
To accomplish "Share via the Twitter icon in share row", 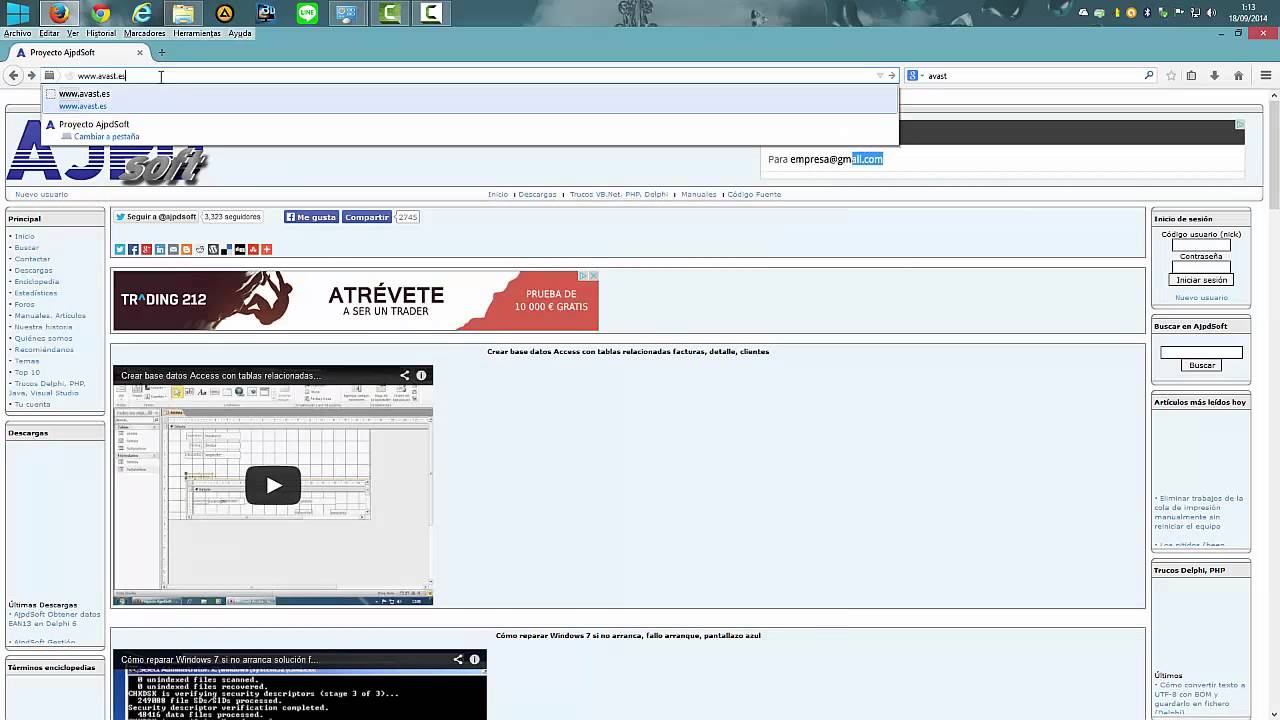I will tap(119, 249).
